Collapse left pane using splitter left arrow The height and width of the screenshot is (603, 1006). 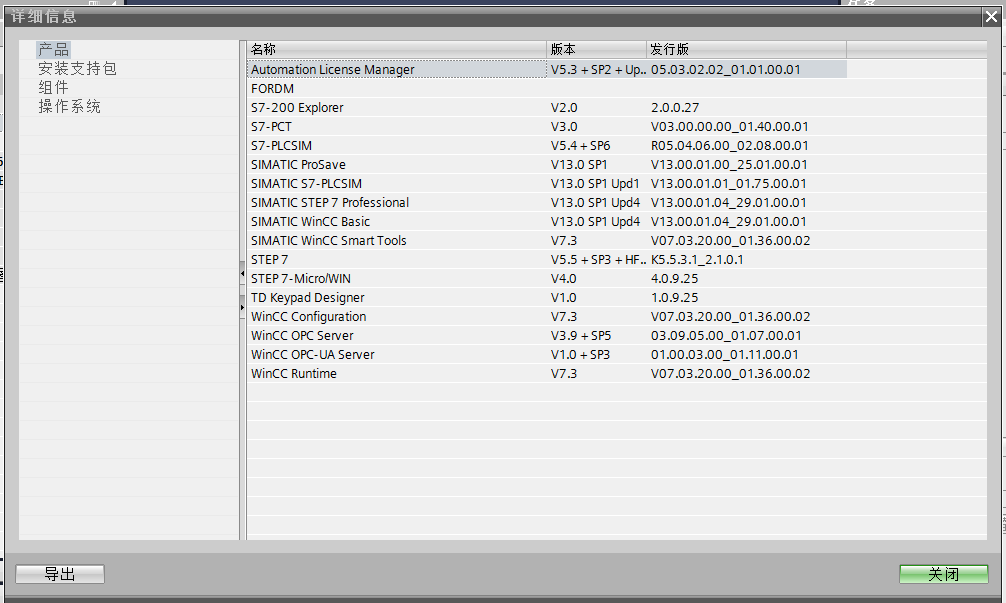coord(243,273)
